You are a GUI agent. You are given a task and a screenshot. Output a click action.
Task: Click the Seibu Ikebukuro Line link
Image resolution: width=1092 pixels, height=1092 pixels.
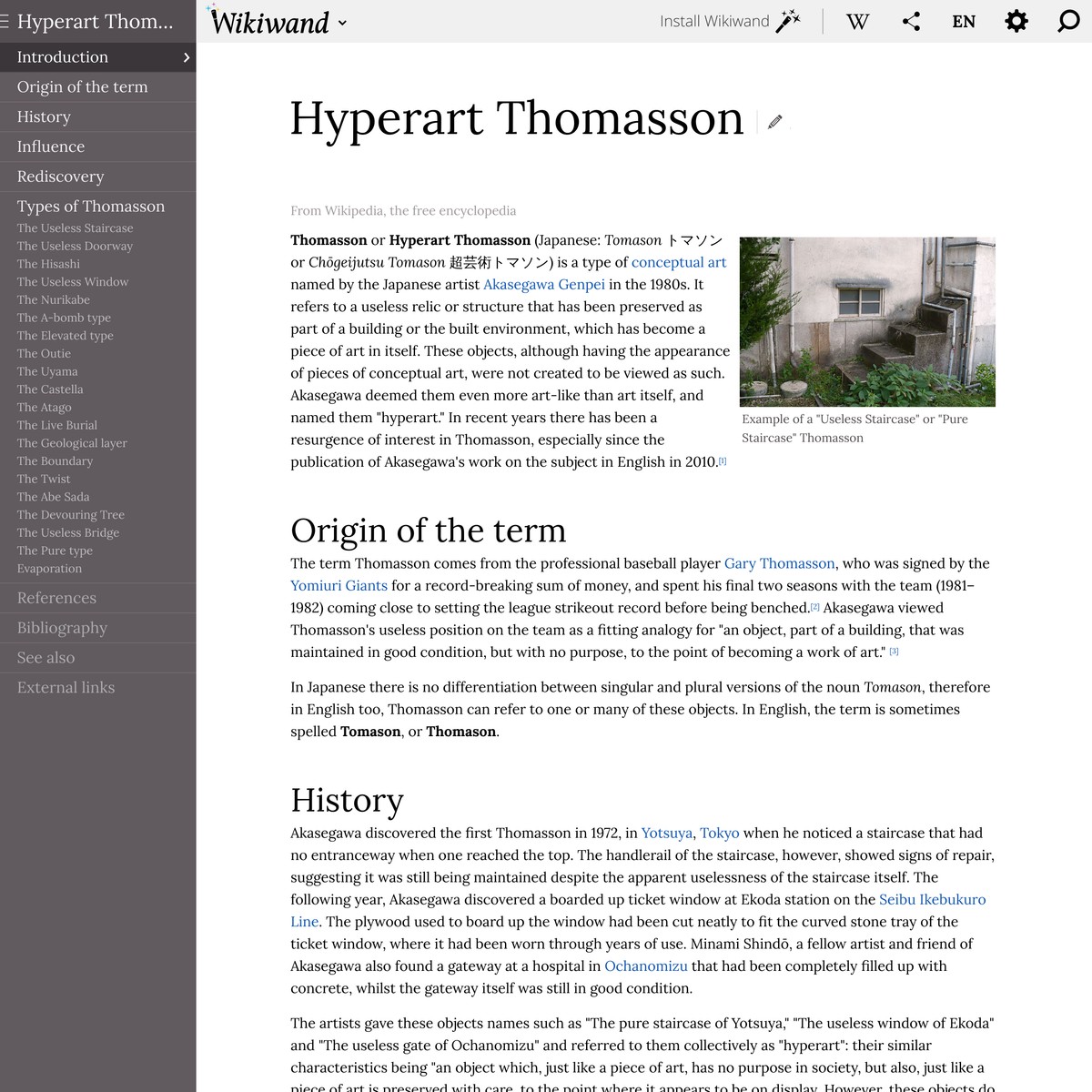[932, 899]
